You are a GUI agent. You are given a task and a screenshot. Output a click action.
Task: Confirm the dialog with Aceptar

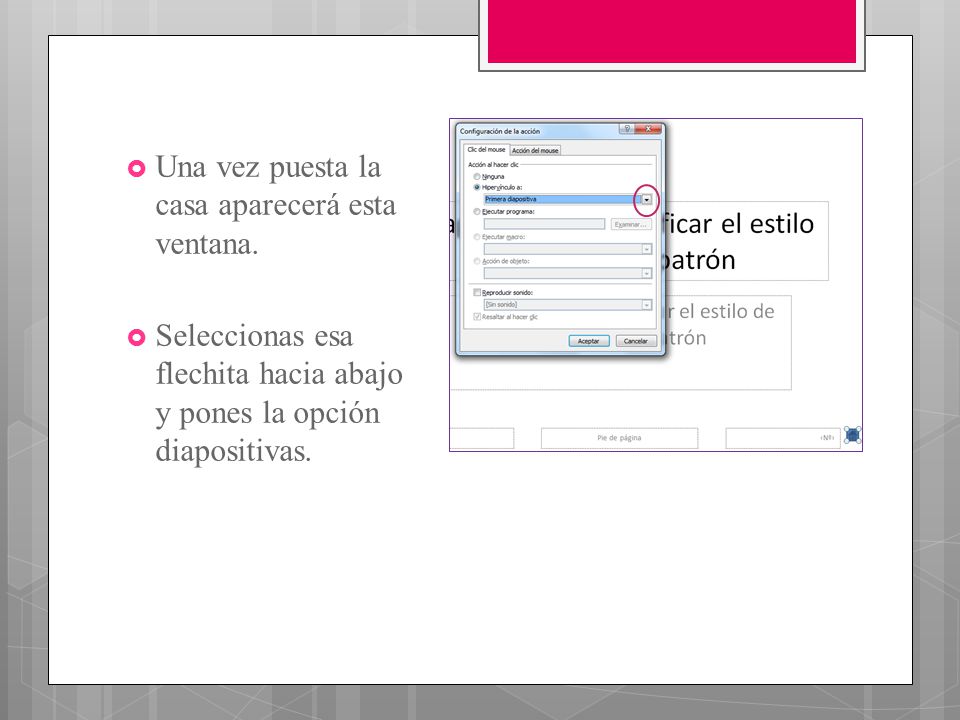[x=588, y=341]
